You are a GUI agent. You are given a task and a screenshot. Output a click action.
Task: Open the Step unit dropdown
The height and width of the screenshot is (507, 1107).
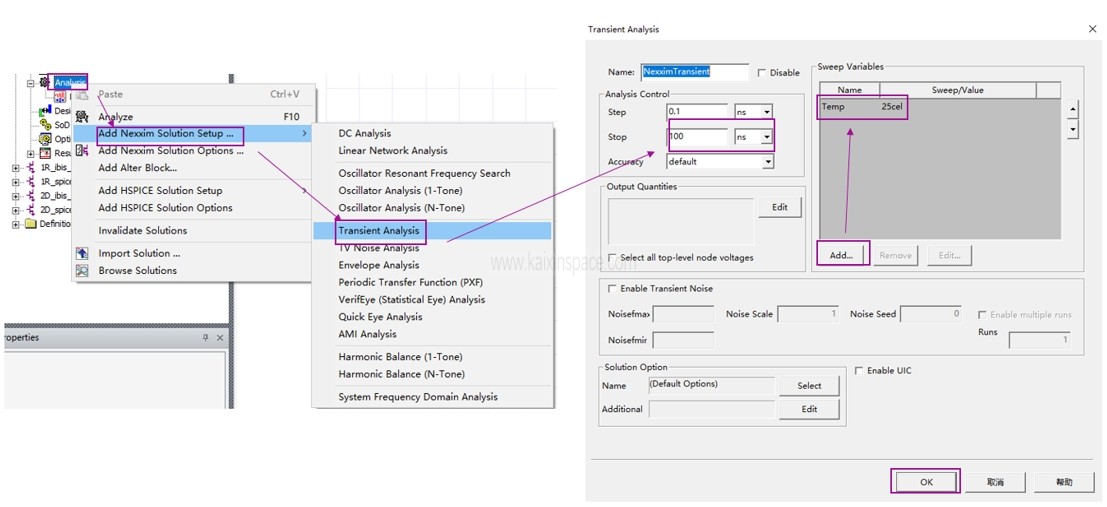click(766, 112)
